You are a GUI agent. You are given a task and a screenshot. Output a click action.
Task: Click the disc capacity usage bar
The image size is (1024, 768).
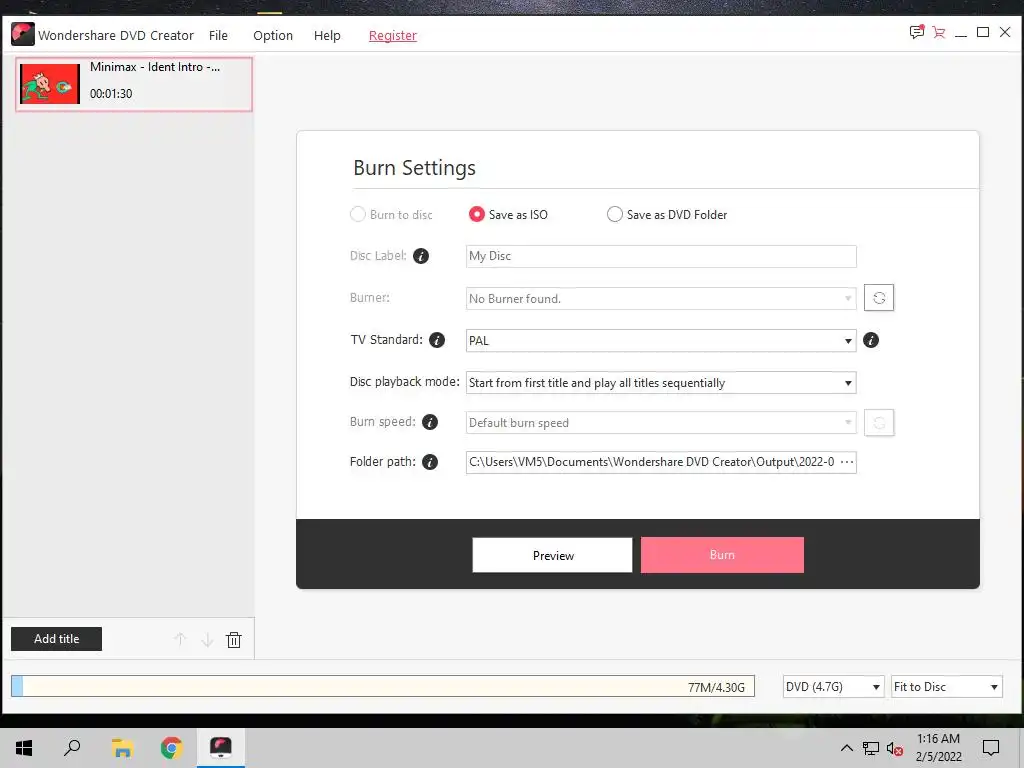[x=383, y=686]
